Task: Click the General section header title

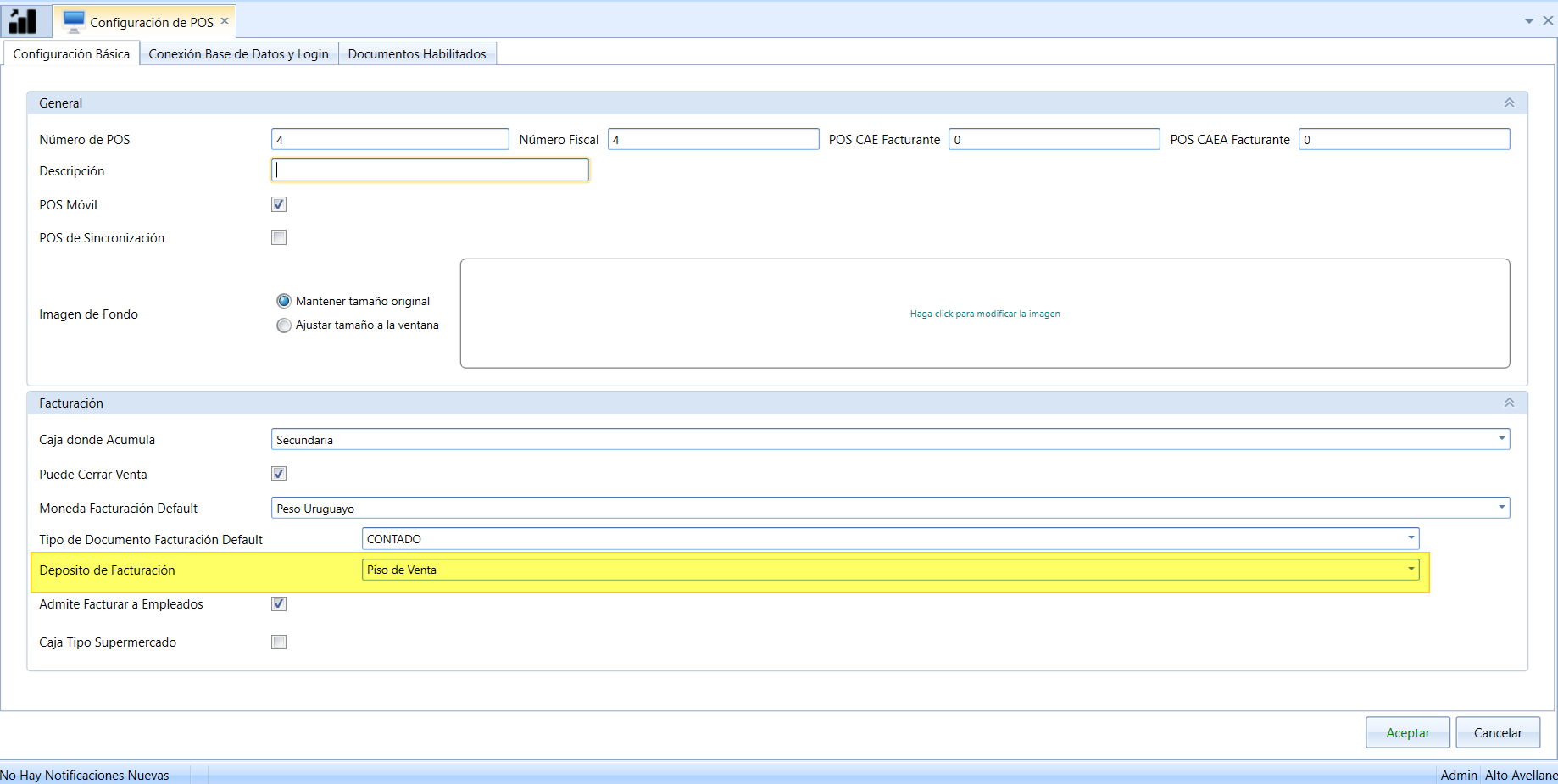Action: point(61,103)
